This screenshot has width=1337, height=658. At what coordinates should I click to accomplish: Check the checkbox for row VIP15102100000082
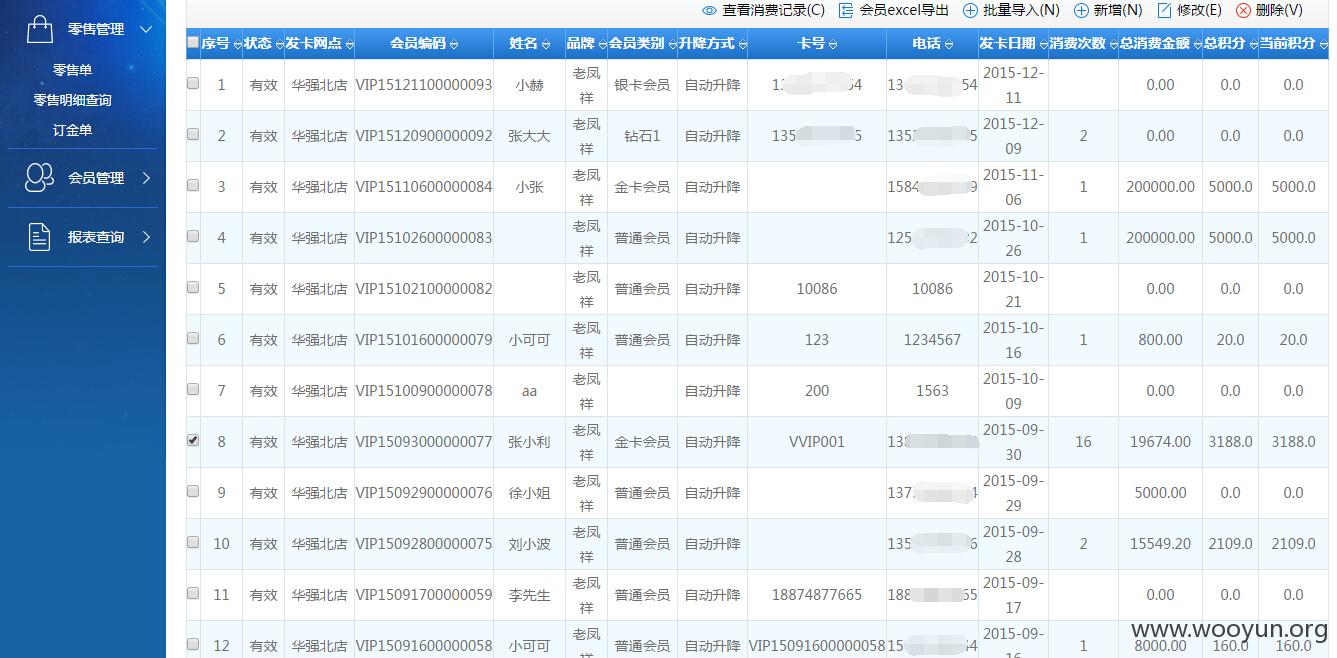coord(193,287)
